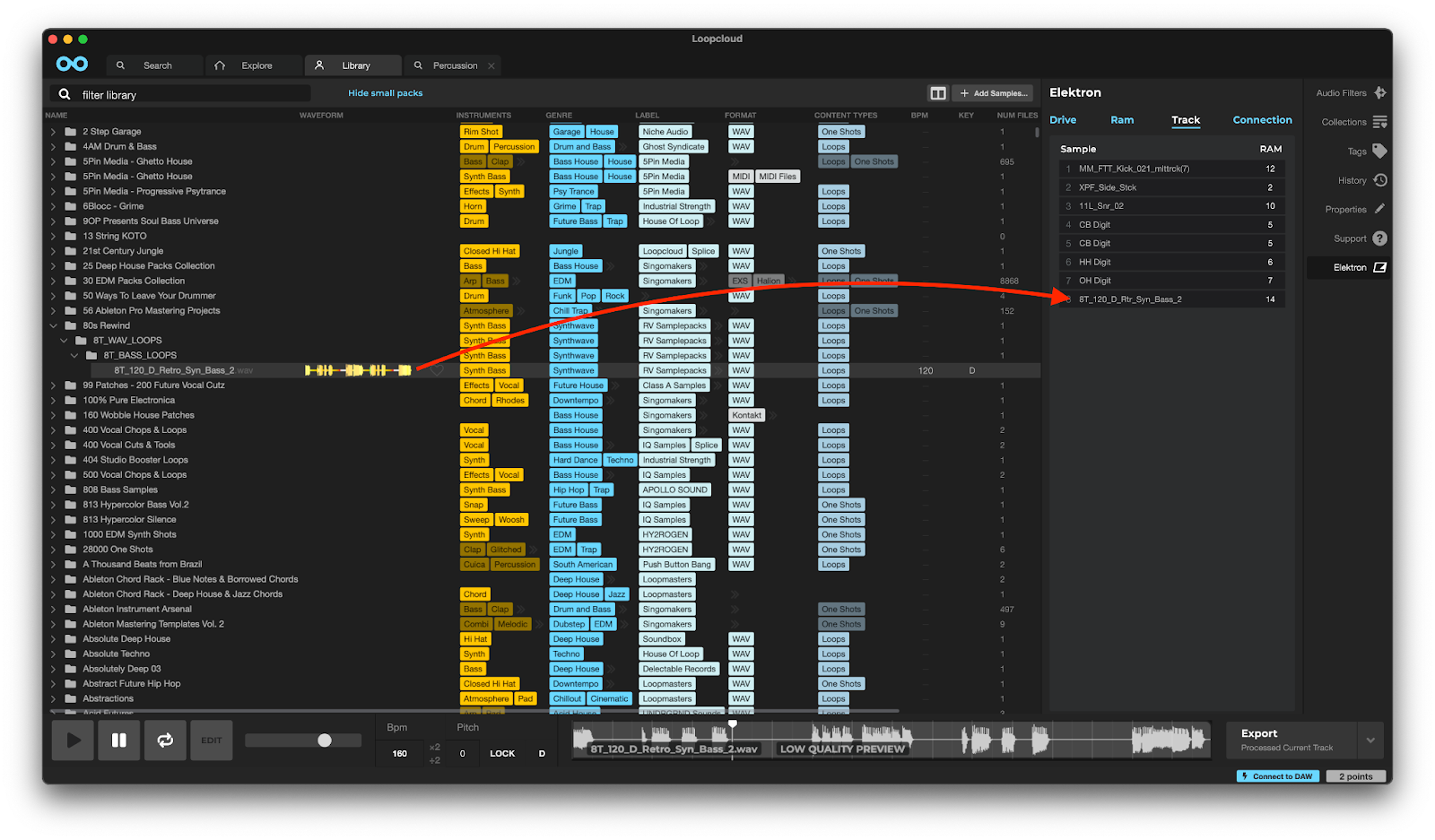Select OH Digit sample row
Screen dimensions: 1435x840
(x=1171, y=281)
